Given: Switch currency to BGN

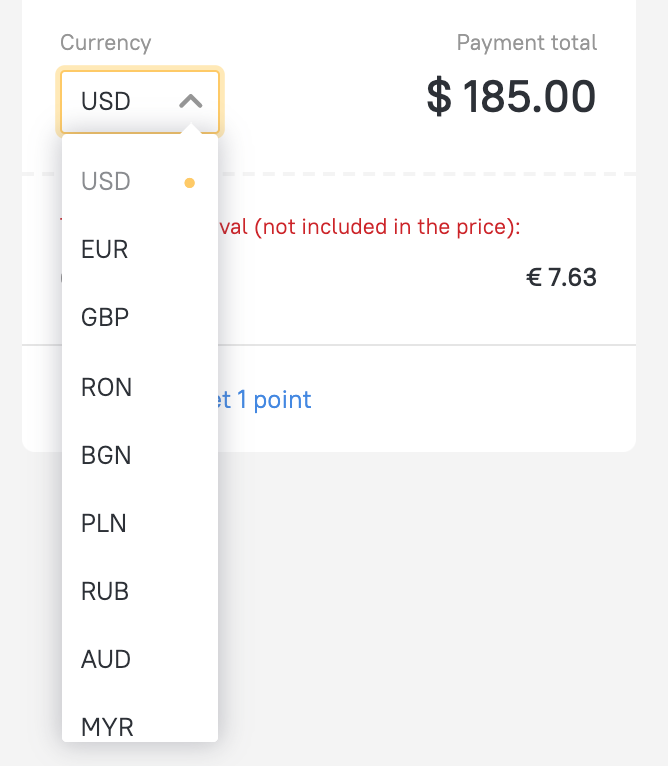Looking at the screenshot, I should (x=106, y=455).
